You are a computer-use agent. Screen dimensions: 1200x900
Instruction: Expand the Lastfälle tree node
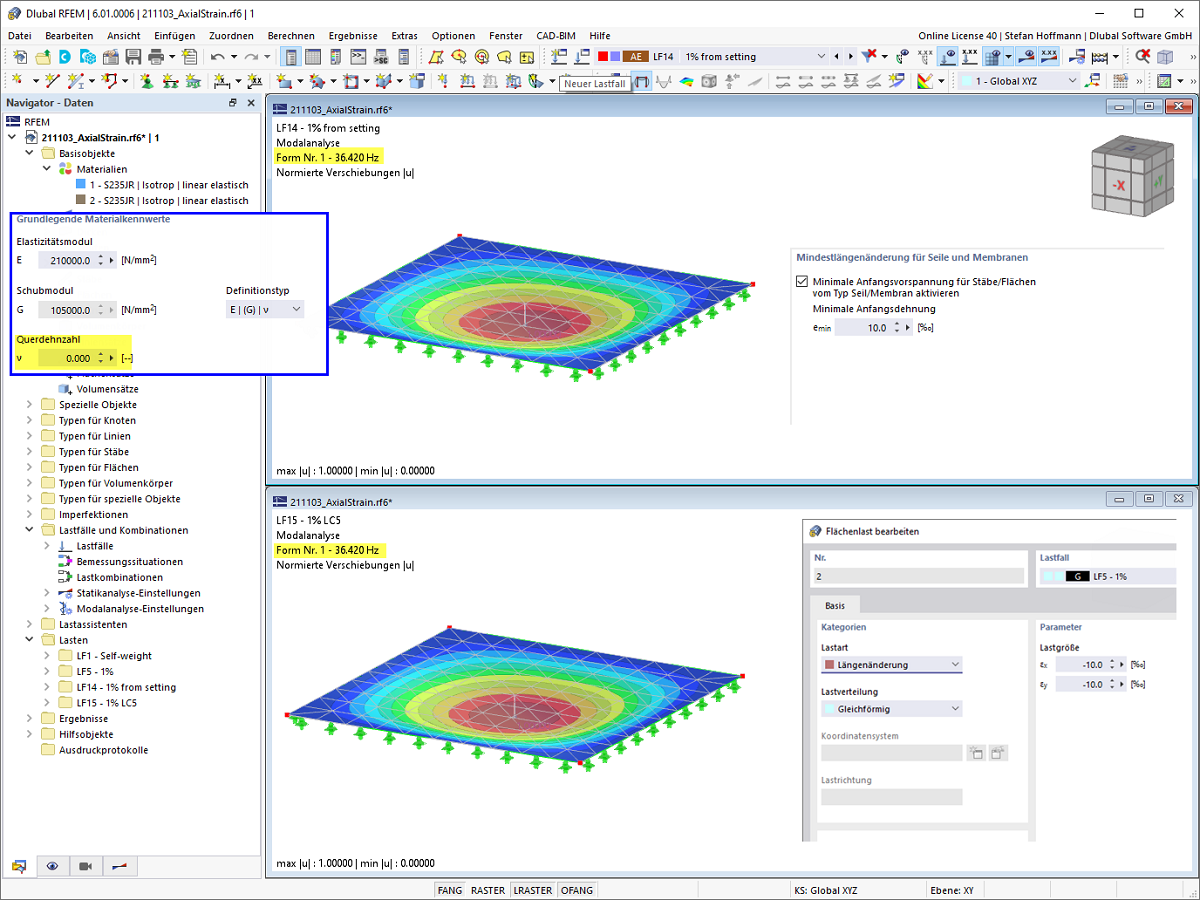[47, 546]
